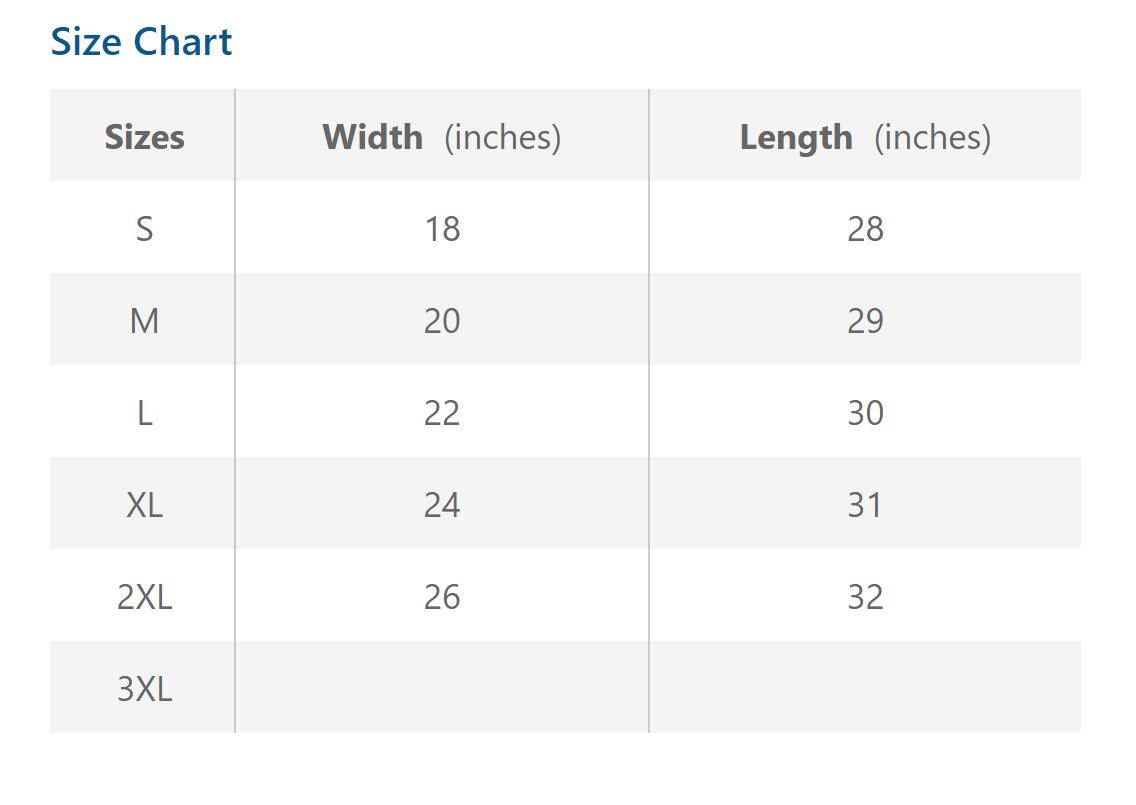The height and width of the screenshot is (805, 1136).
Task: Click the width value 18
Action: click(441, 229)
